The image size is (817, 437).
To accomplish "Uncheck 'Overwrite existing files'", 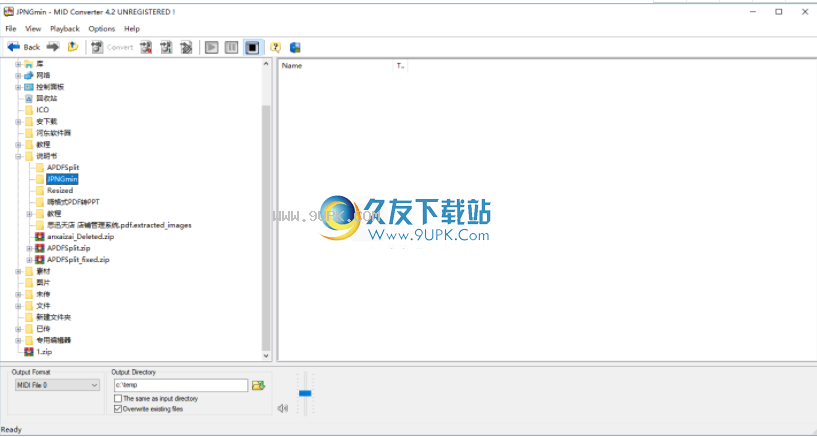I will 118,409.
